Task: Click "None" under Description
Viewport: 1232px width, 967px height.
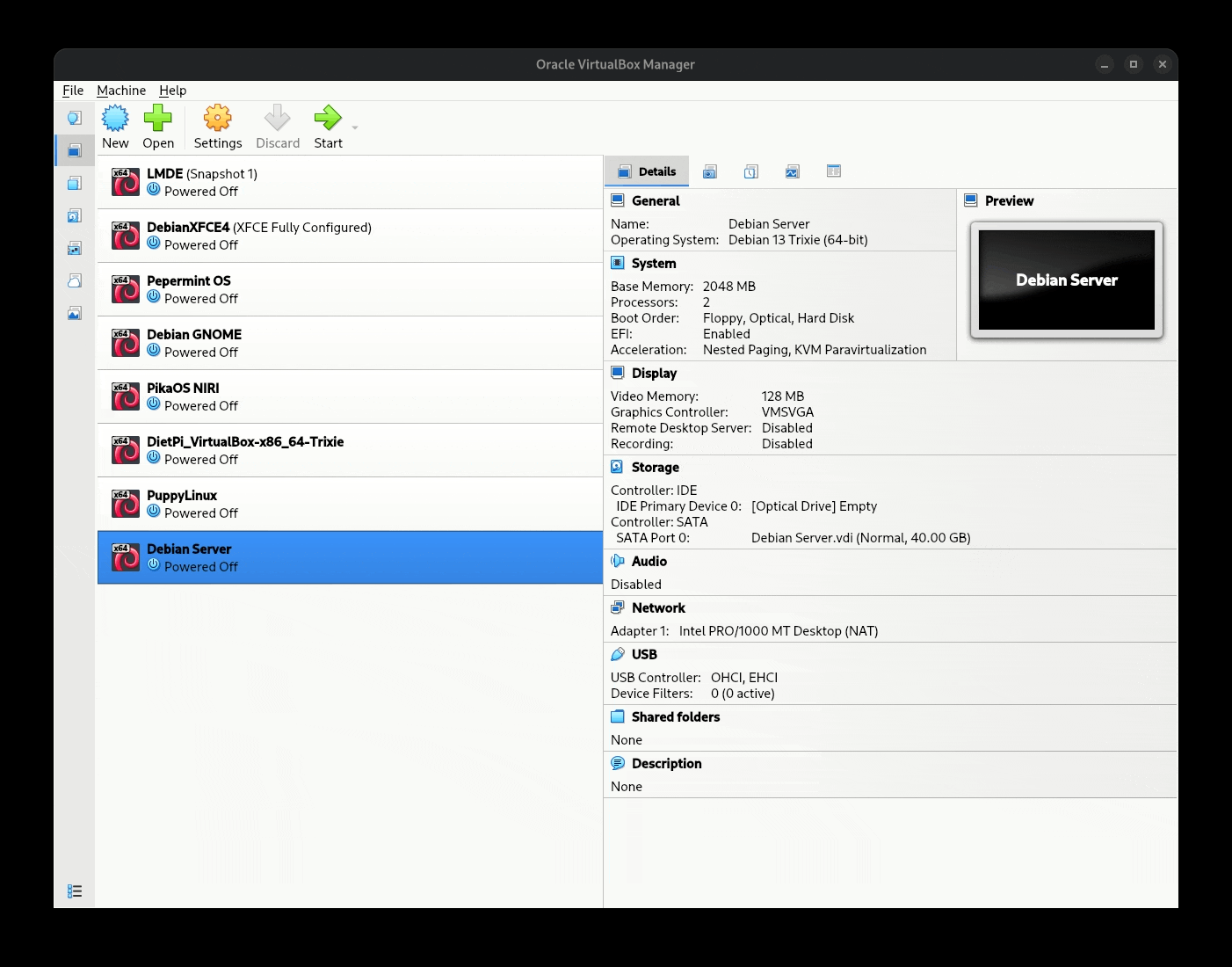Action: (627, 787)
